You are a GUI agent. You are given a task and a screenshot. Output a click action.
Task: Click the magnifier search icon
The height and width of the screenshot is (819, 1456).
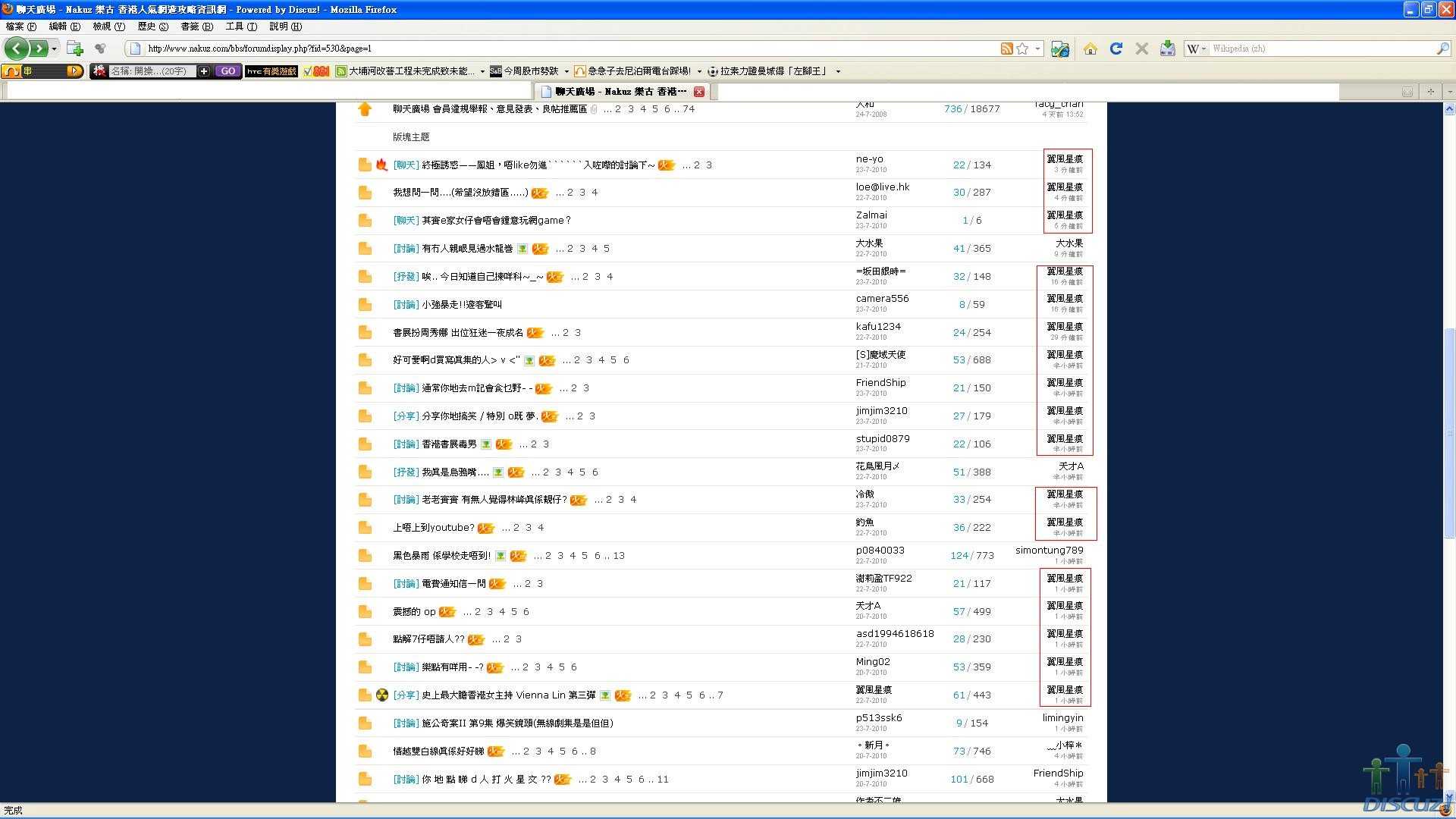[1442, 49]
